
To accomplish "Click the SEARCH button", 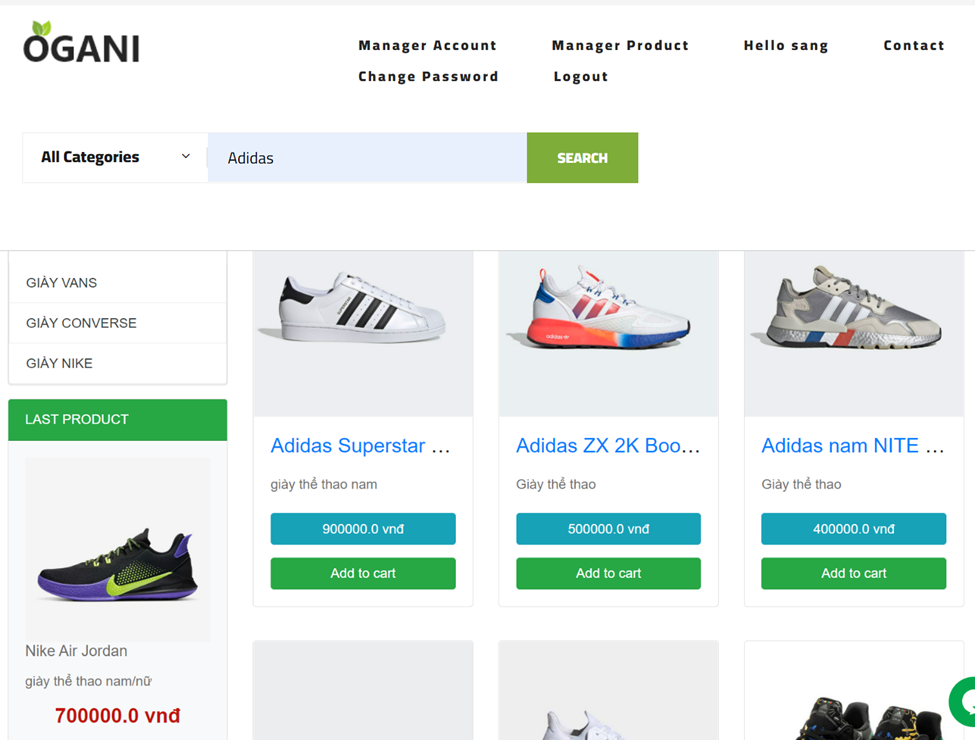I will (x=582, y=157).
